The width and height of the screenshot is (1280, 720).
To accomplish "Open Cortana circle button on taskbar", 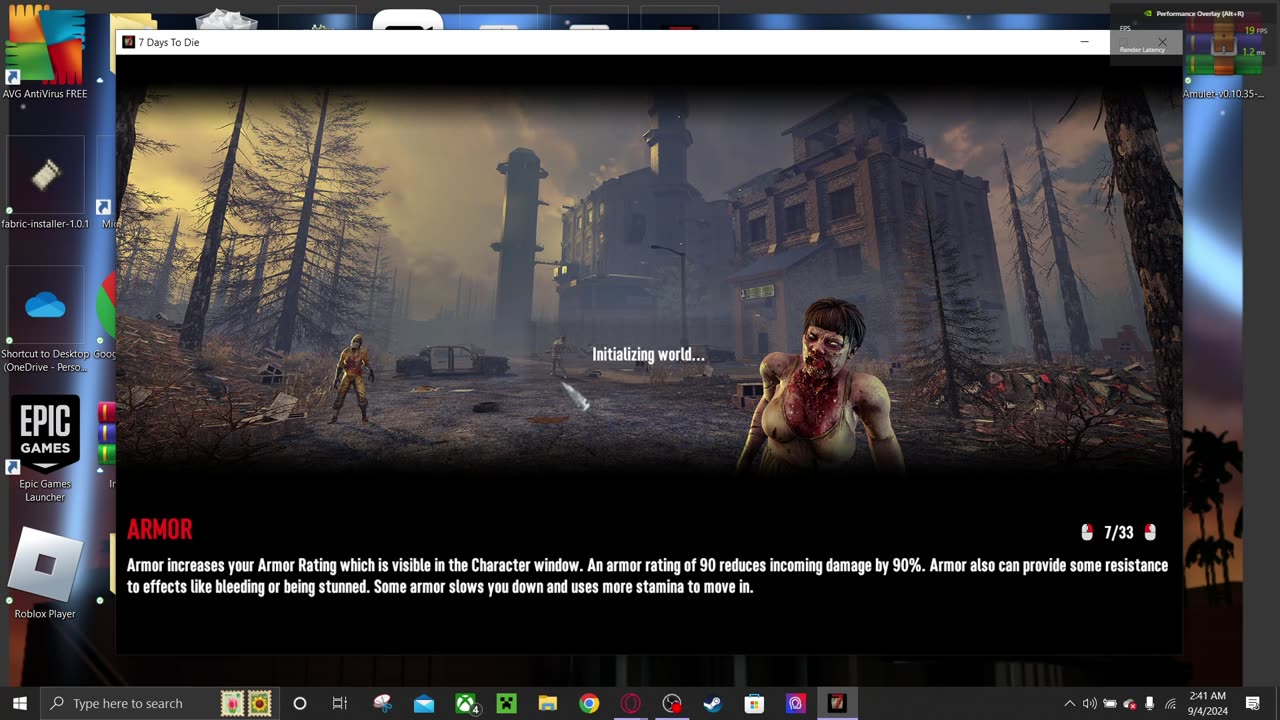I will coord(299,703).
